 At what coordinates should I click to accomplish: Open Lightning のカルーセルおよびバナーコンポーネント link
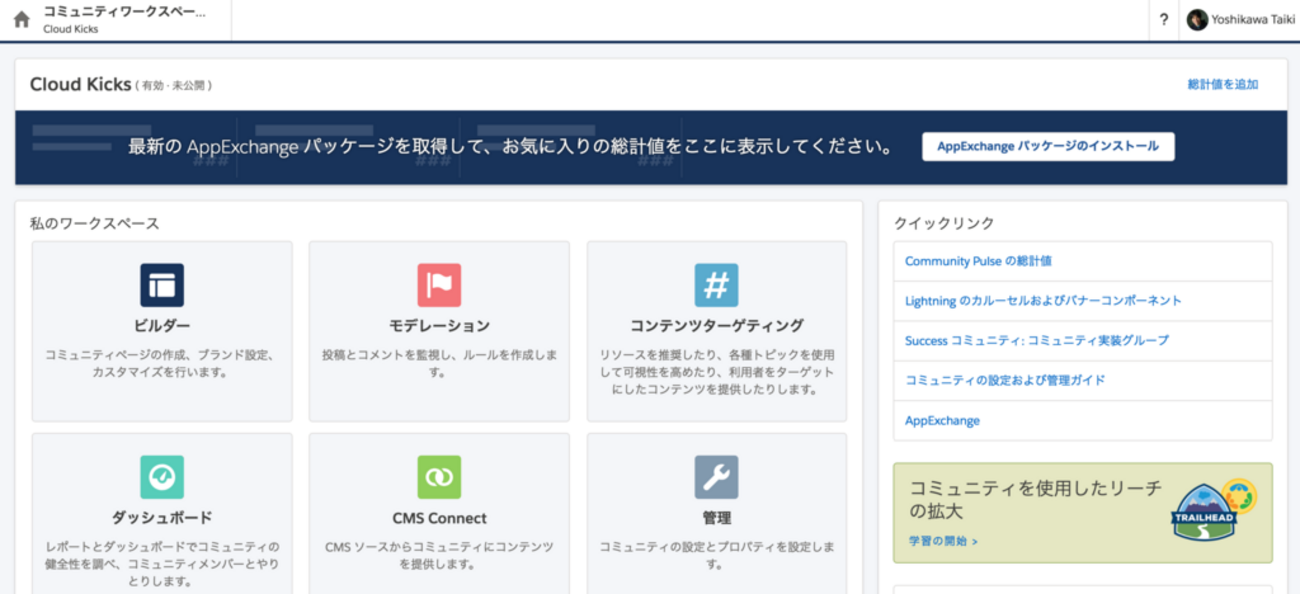click(x=1043, y=301)
